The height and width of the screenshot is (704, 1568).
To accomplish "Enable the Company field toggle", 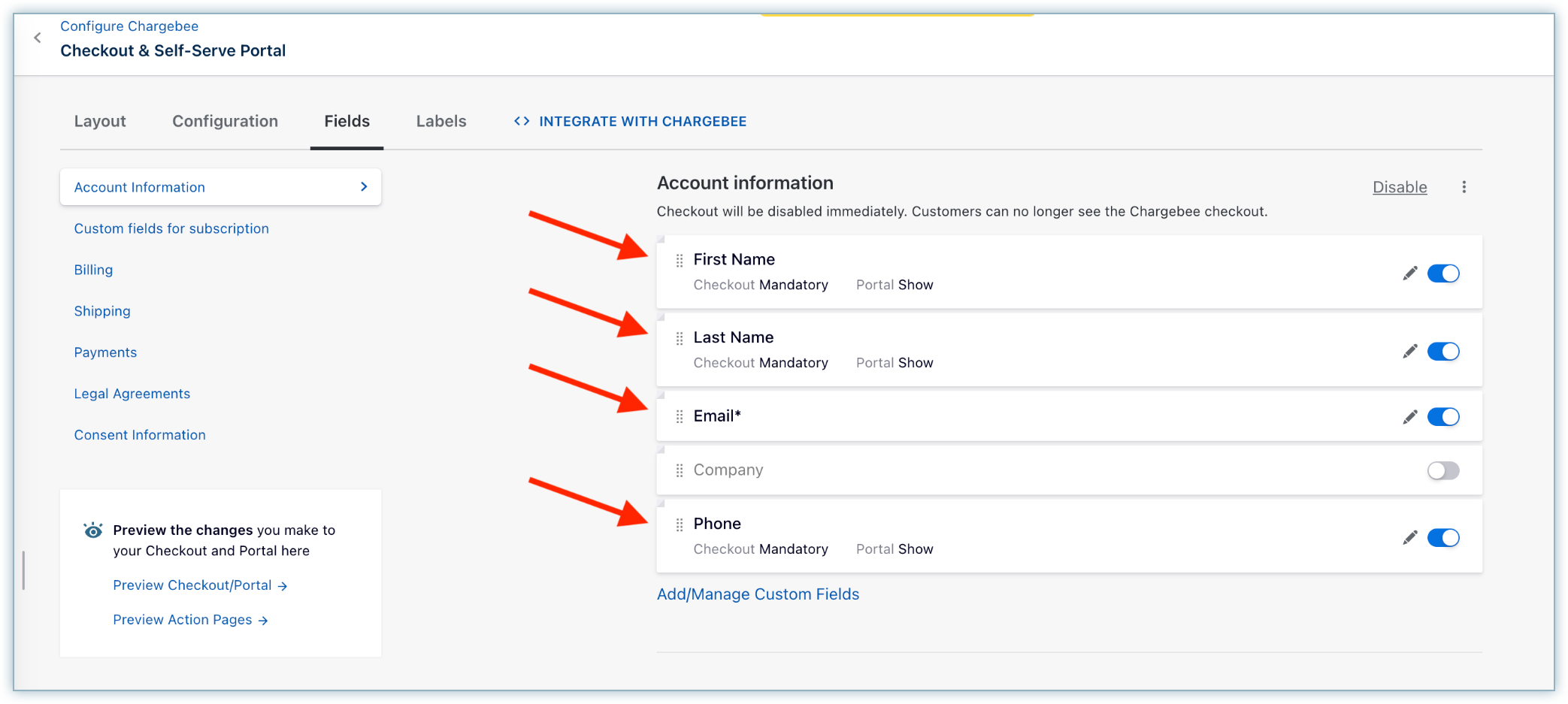I will point(1442,471).
